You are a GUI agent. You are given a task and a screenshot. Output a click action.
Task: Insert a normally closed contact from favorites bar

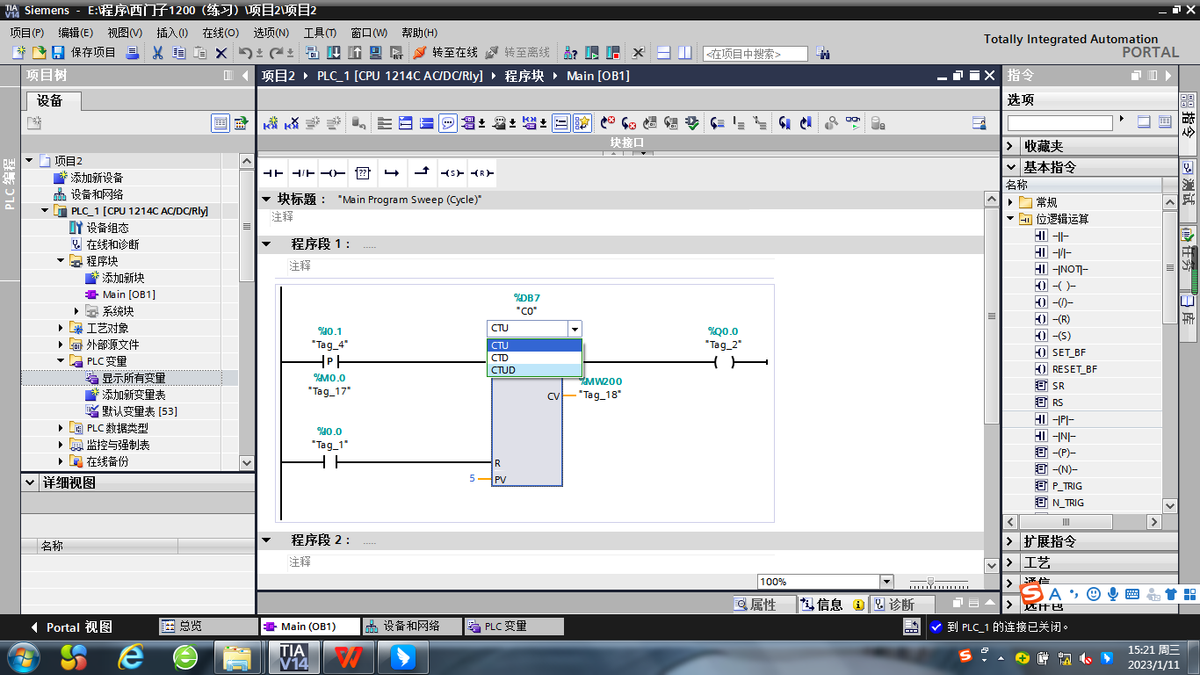(303, 173)
